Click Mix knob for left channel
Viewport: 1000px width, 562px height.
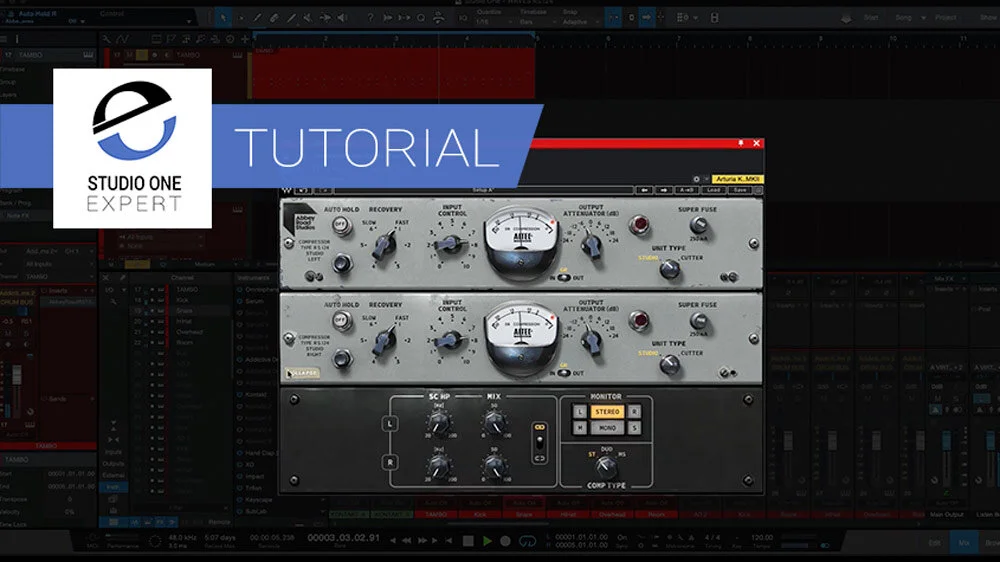[x=494, y=422]
